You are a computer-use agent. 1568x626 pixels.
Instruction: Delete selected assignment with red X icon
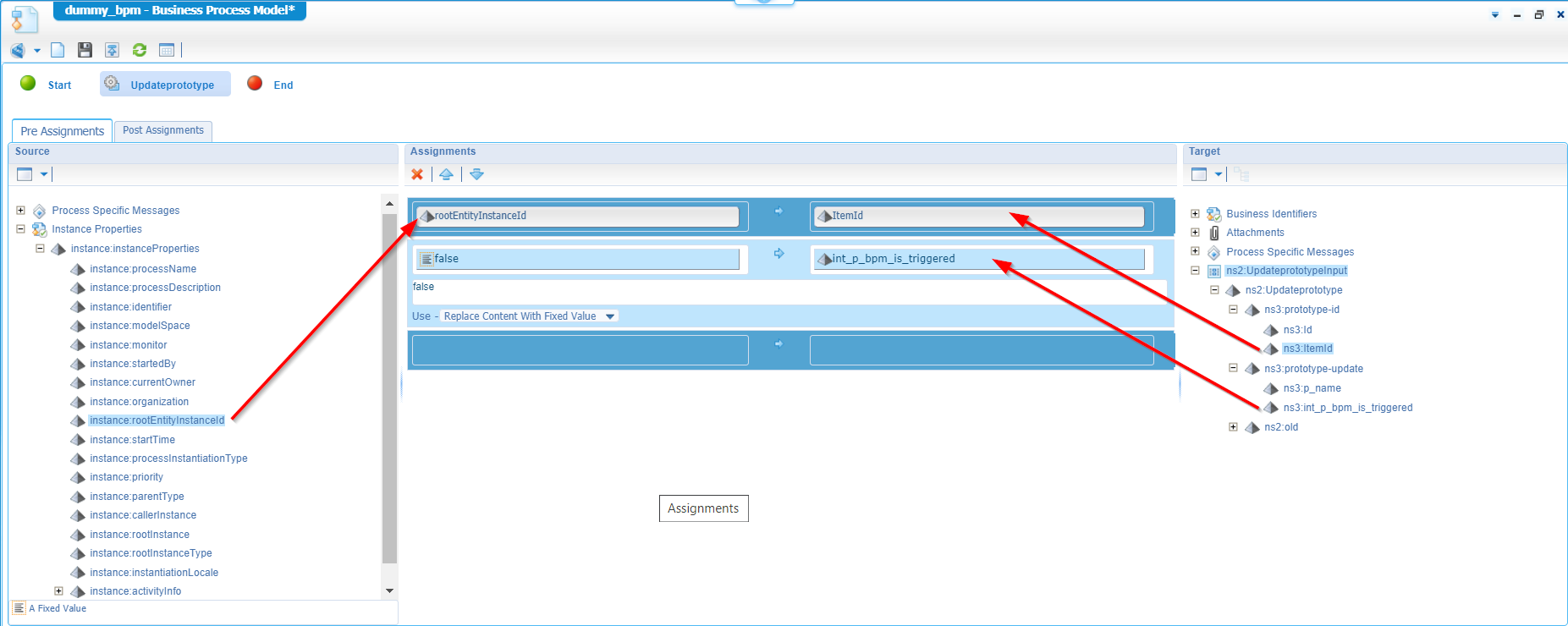tap(417, 174)
